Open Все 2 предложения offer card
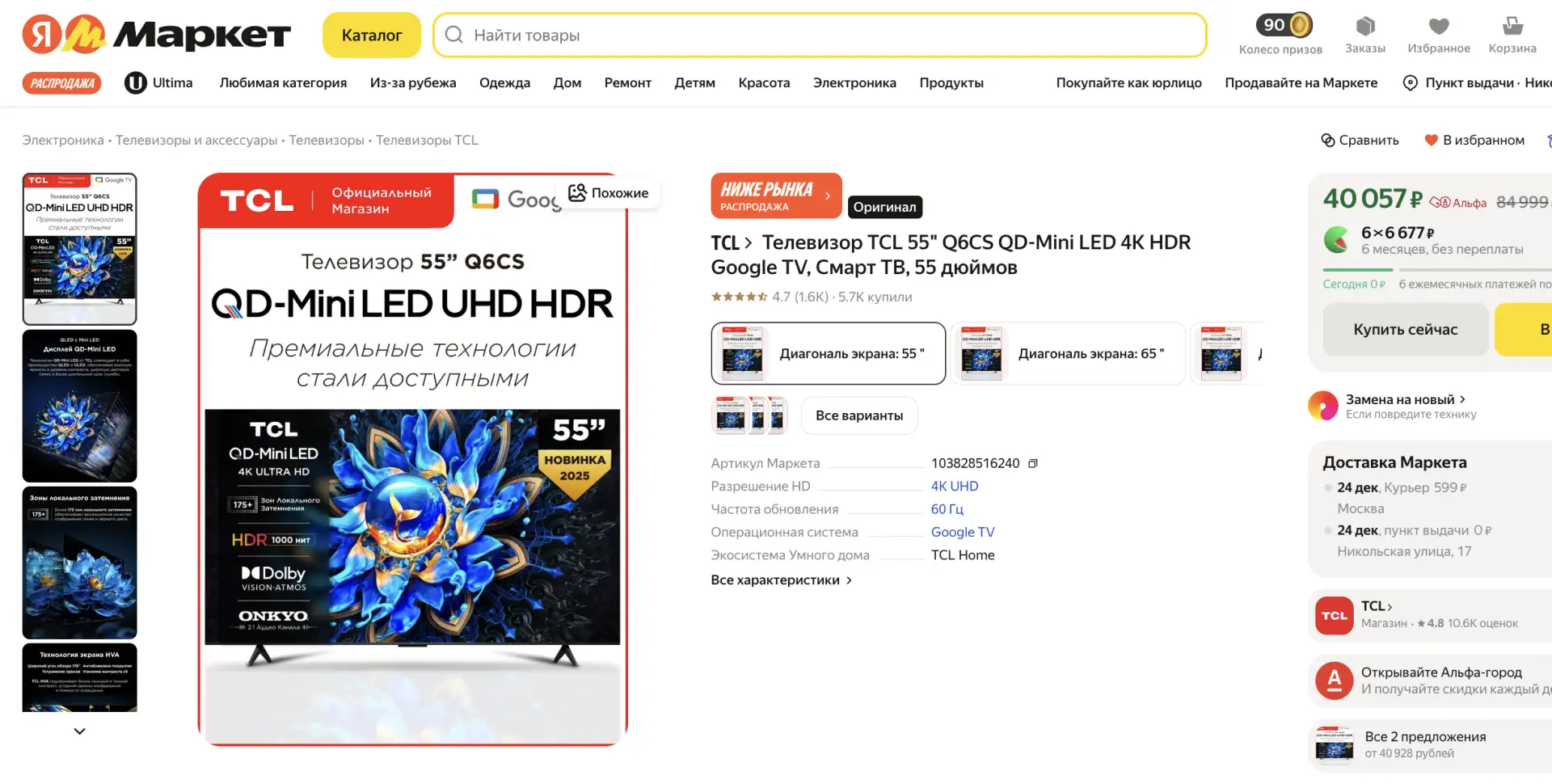 1430,744
